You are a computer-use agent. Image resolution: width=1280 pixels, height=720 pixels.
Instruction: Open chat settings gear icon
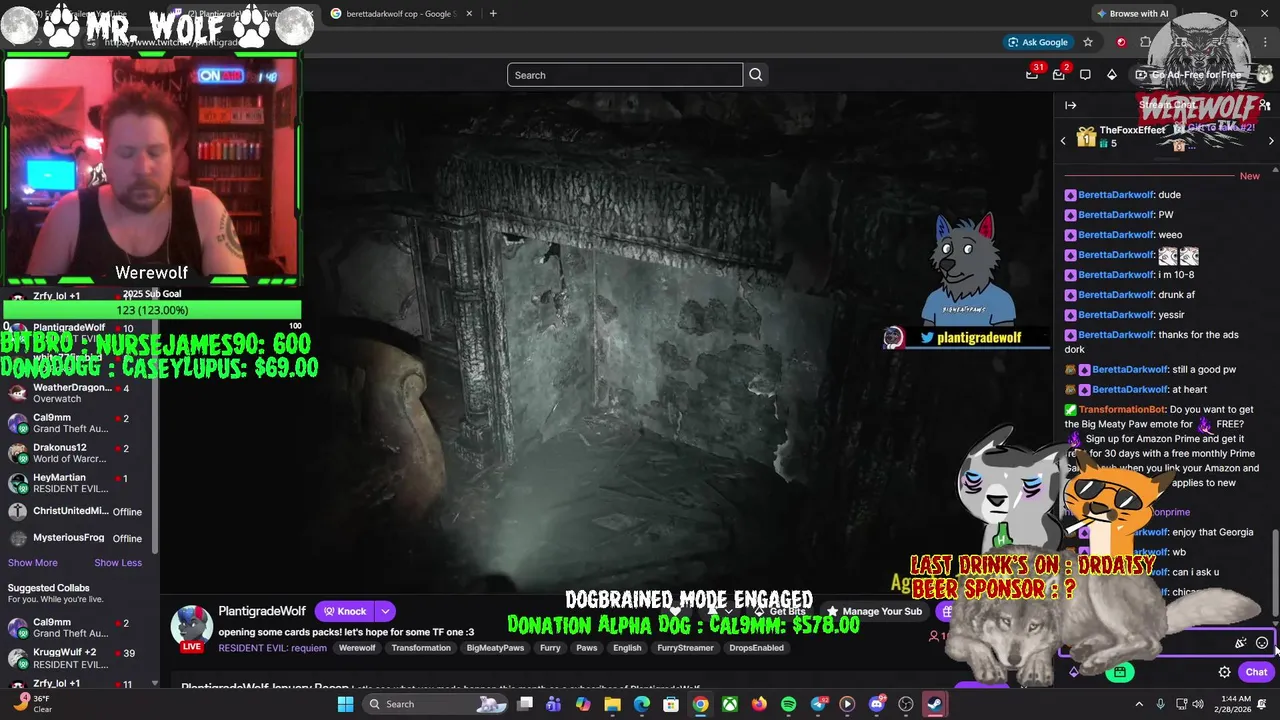(x=1224, y=672)
